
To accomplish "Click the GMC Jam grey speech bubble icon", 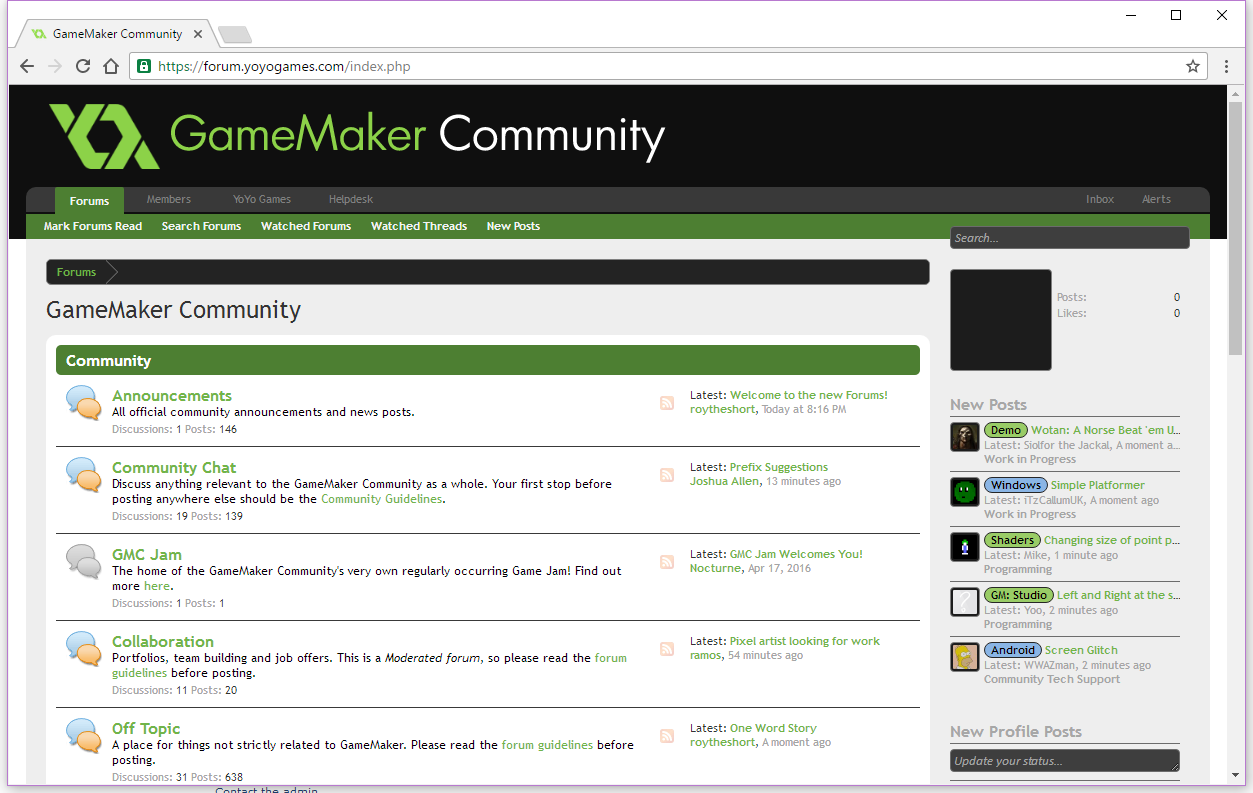I will [x=84, y=562].
